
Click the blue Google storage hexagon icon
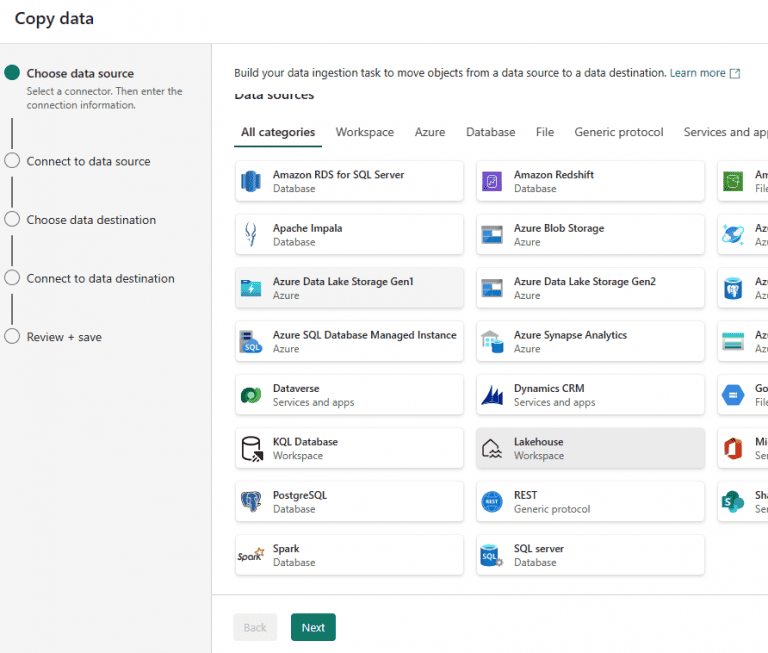733,395
